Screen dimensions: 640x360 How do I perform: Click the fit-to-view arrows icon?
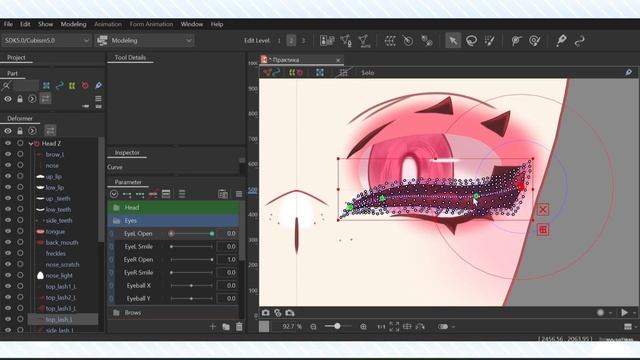[394, 327]
